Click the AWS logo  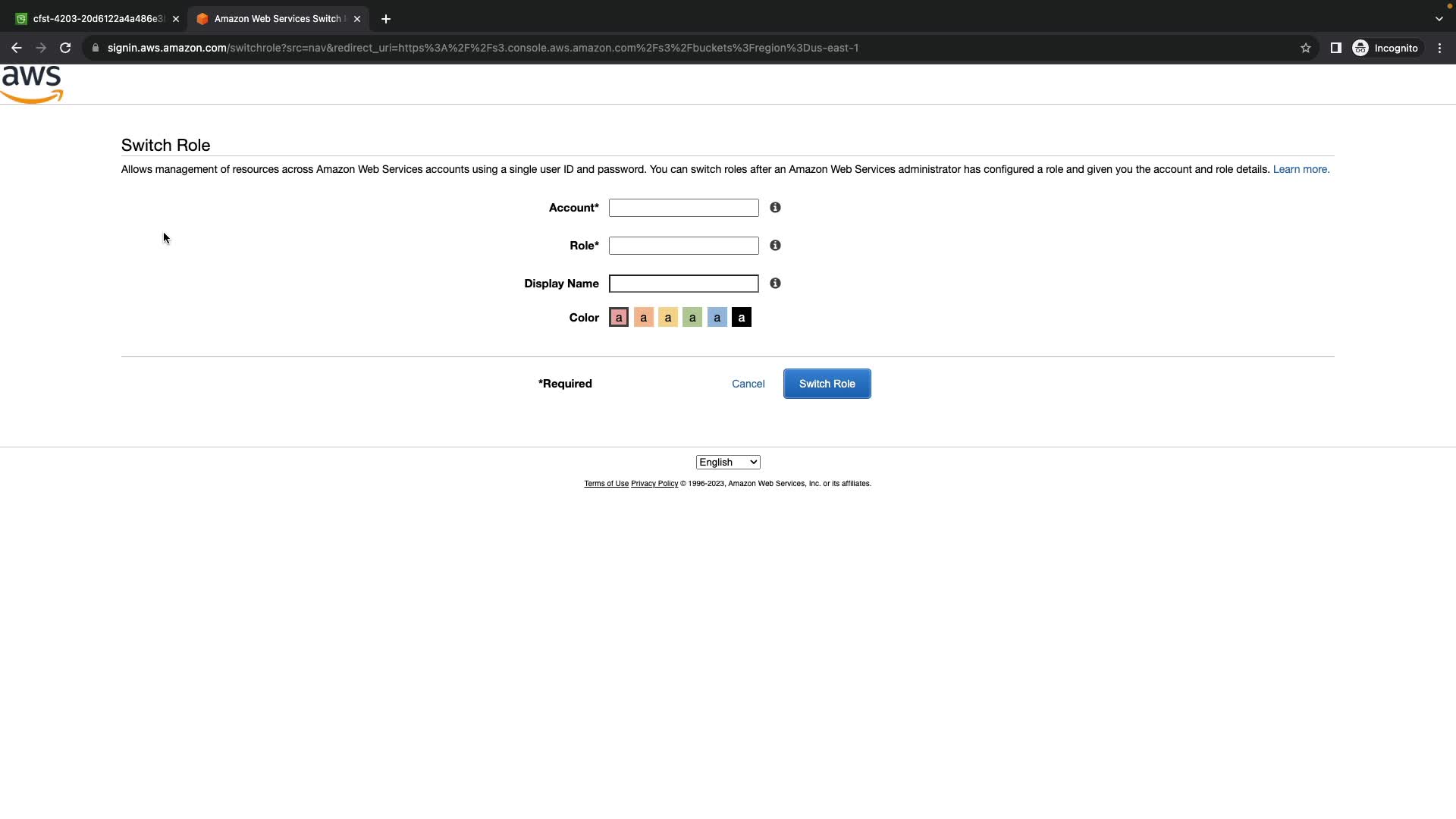pyautogui.click(x=32, y=84)
